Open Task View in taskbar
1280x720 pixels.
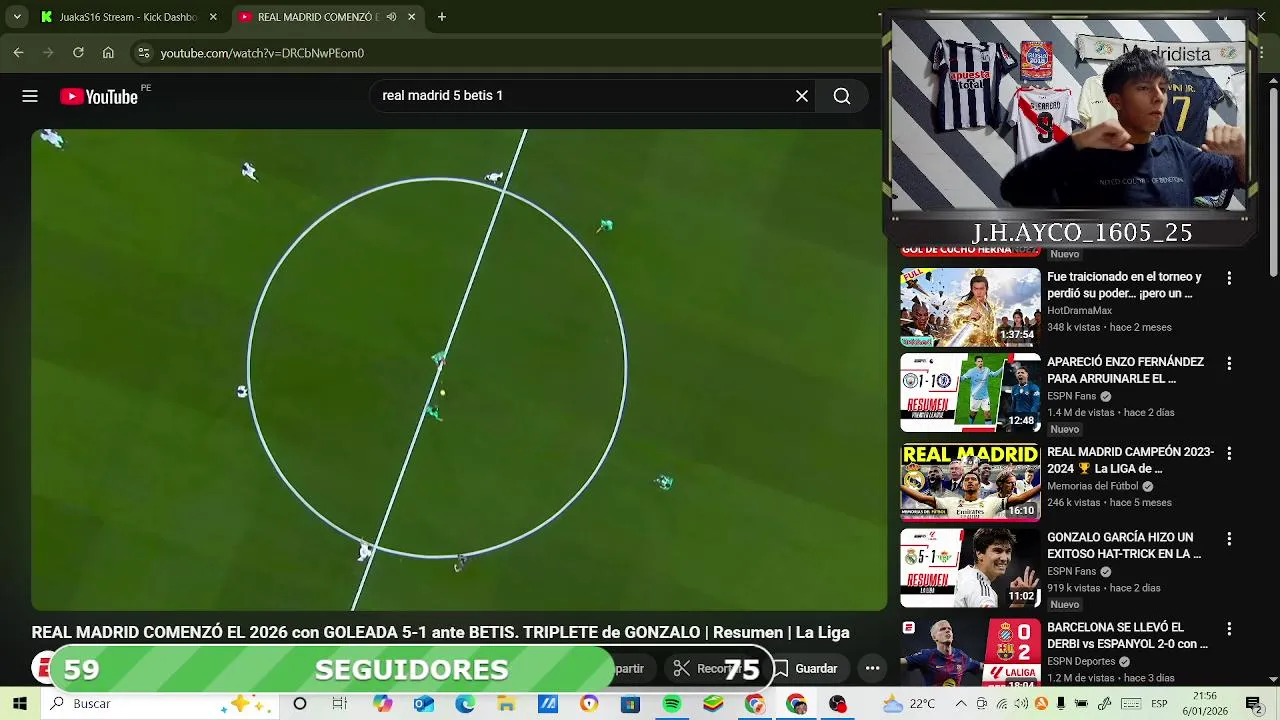point(340,704)
